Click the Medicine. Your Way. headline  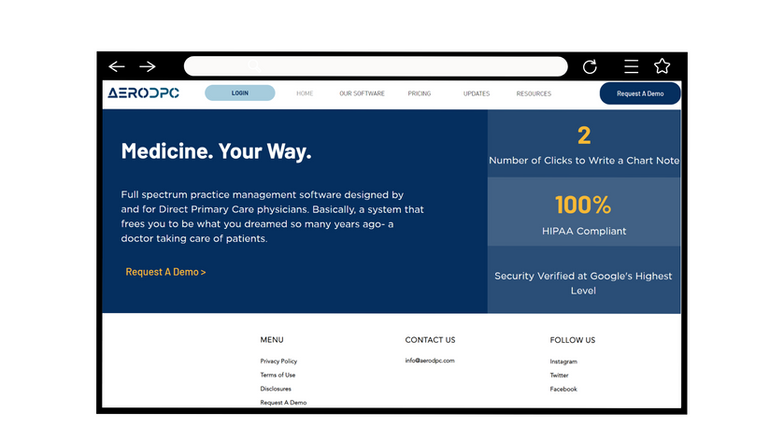point(216,151)
